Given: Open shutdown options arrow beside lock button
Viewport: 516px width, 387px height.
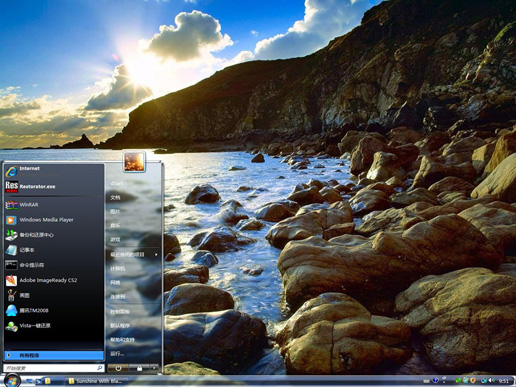Looking at the screenshot, I should (154, 368).
